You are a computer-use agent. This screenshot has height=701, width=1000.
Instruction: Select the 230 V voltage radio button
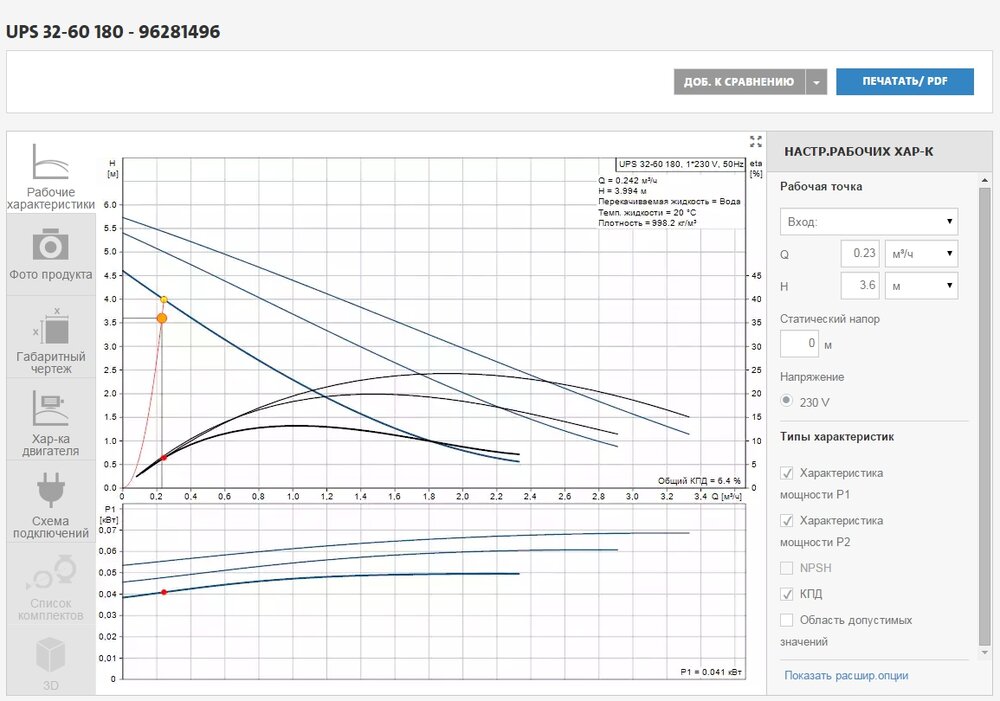tap(787, 401)
